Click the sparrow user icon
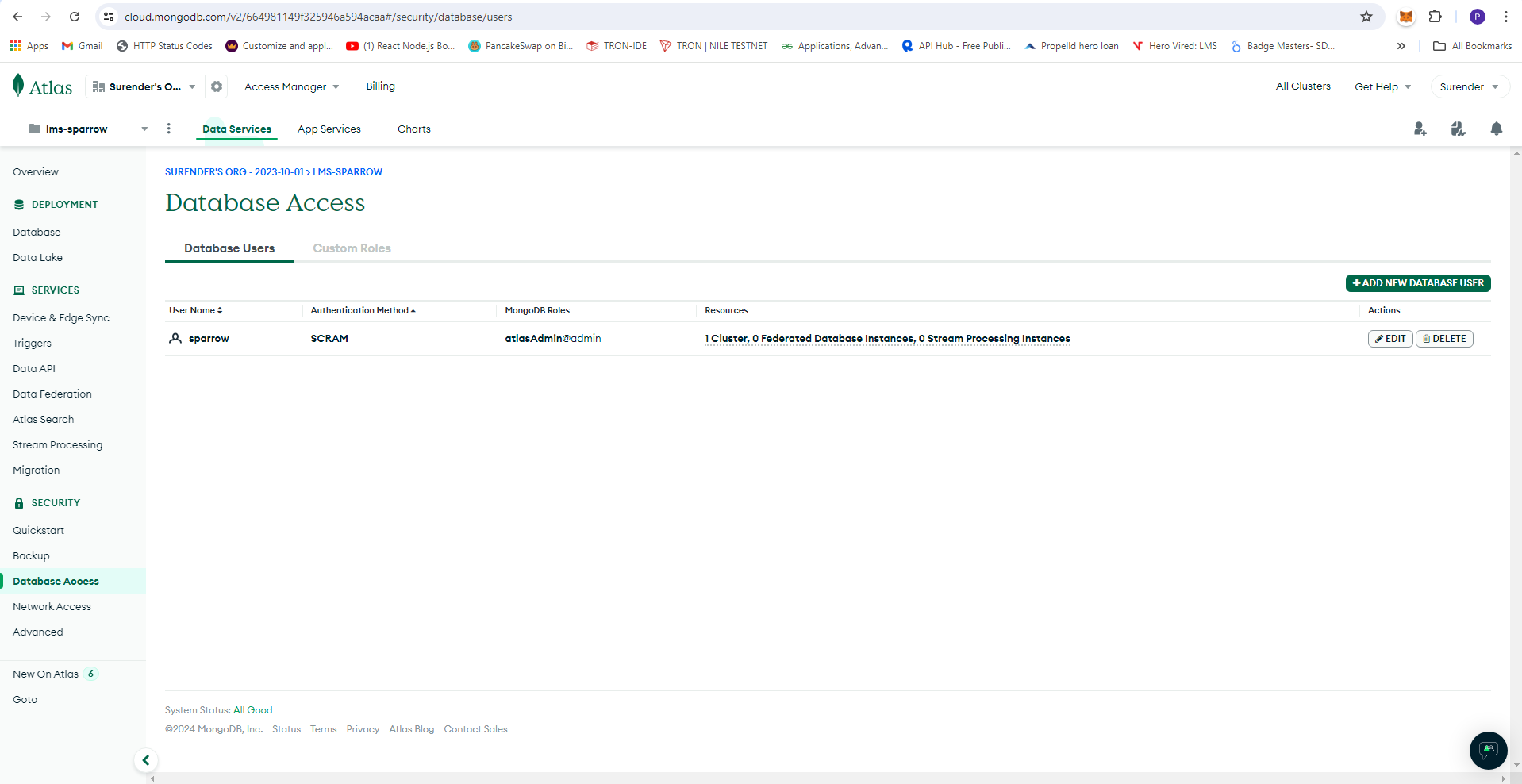1522x784 pixels. coord(175,338)
